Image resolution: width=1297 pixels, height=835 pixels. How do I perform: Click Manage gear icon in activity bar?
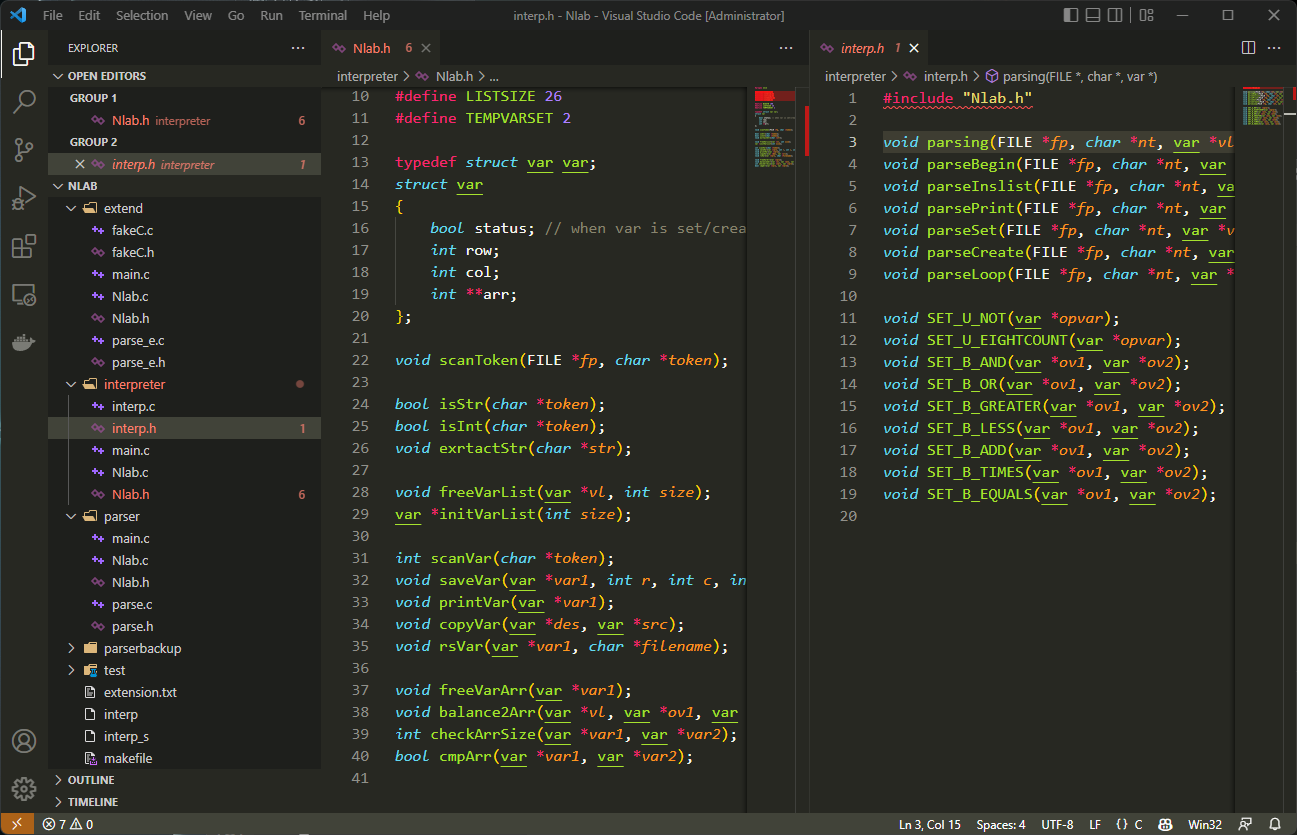click(24, 788)
